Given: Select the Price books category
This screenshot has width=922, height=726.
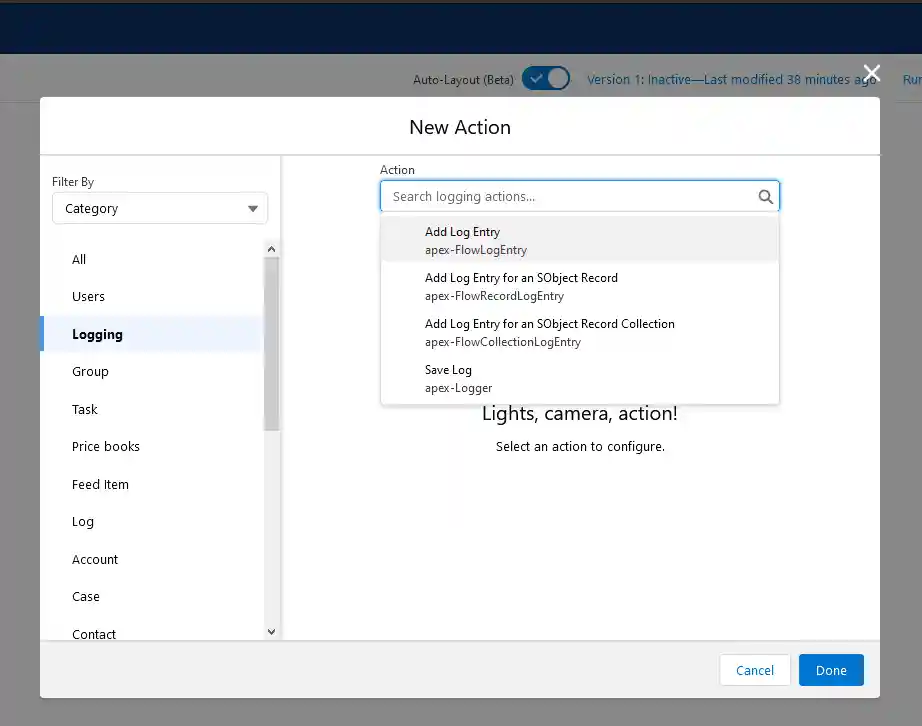Looking at the screenshot, I should point(105,446).
